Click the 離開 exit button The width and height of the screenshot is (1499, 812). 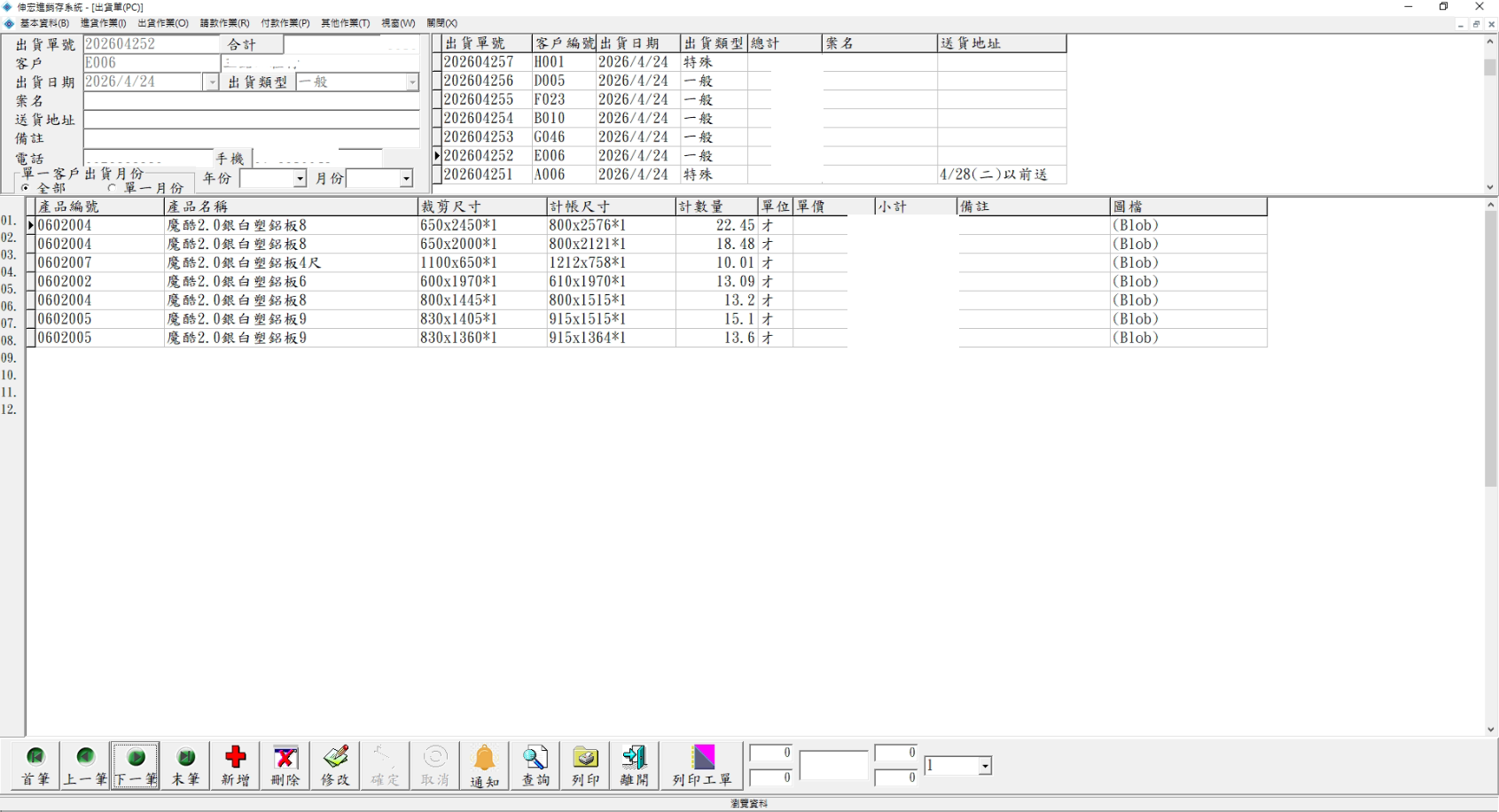pyautogui.click(x=635, y=765)
